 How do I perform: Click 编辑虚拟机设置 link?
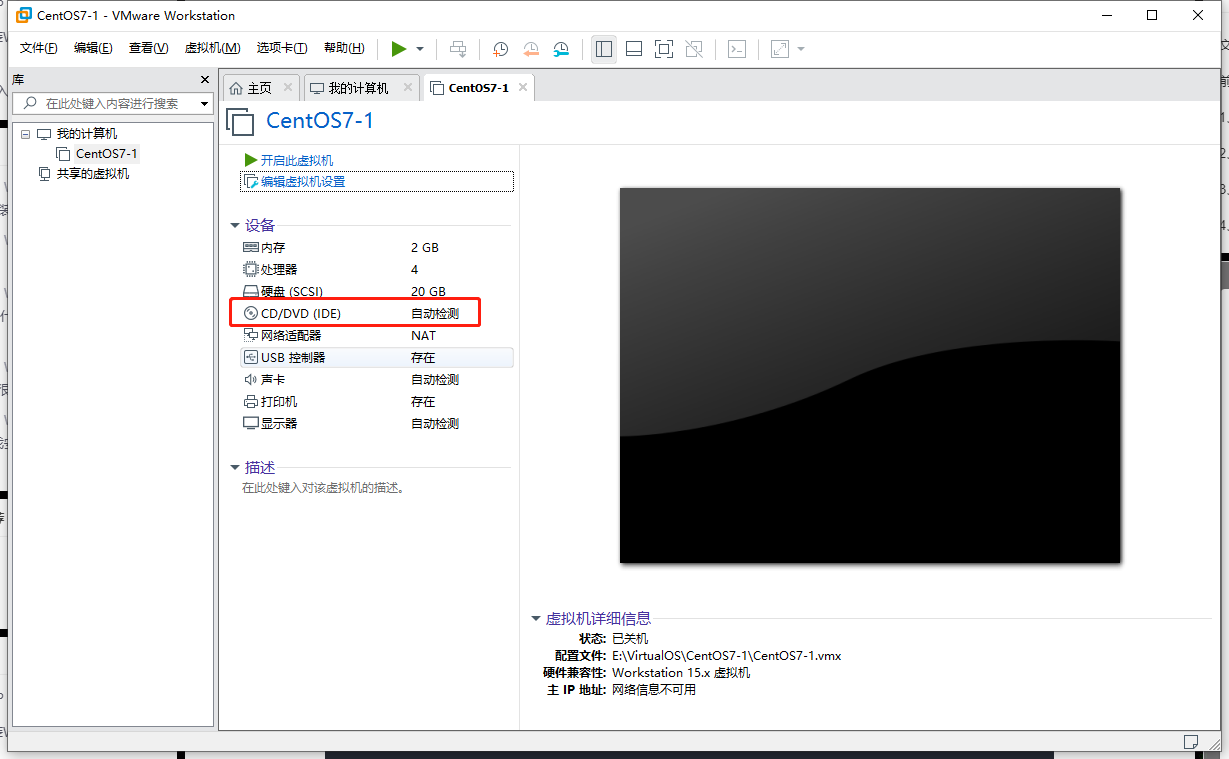(x=303, y=181)
